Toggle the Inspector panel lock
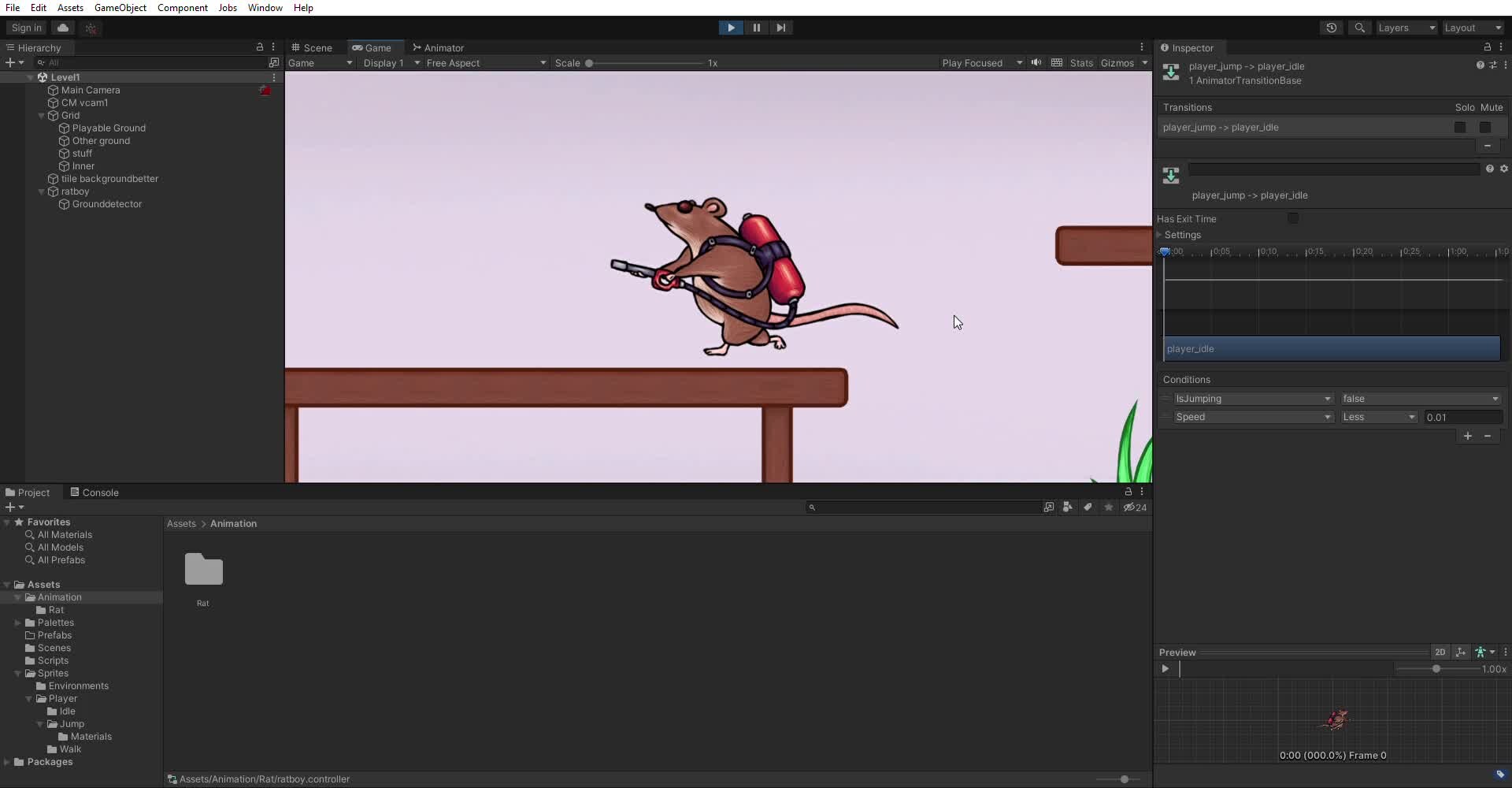The image size is (1512, 788). (1487, 47)
